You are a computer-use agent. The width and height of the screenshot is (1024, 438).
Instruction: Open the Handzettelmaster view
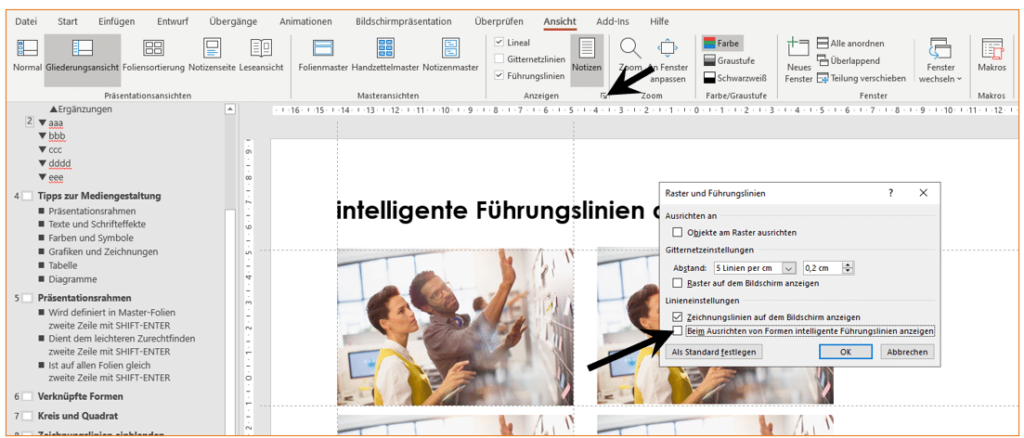(x=385, y=55)
